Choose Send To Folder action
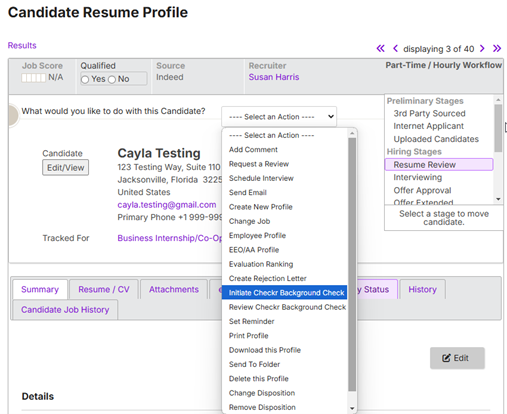507x414 pixels. coord(254,365)
